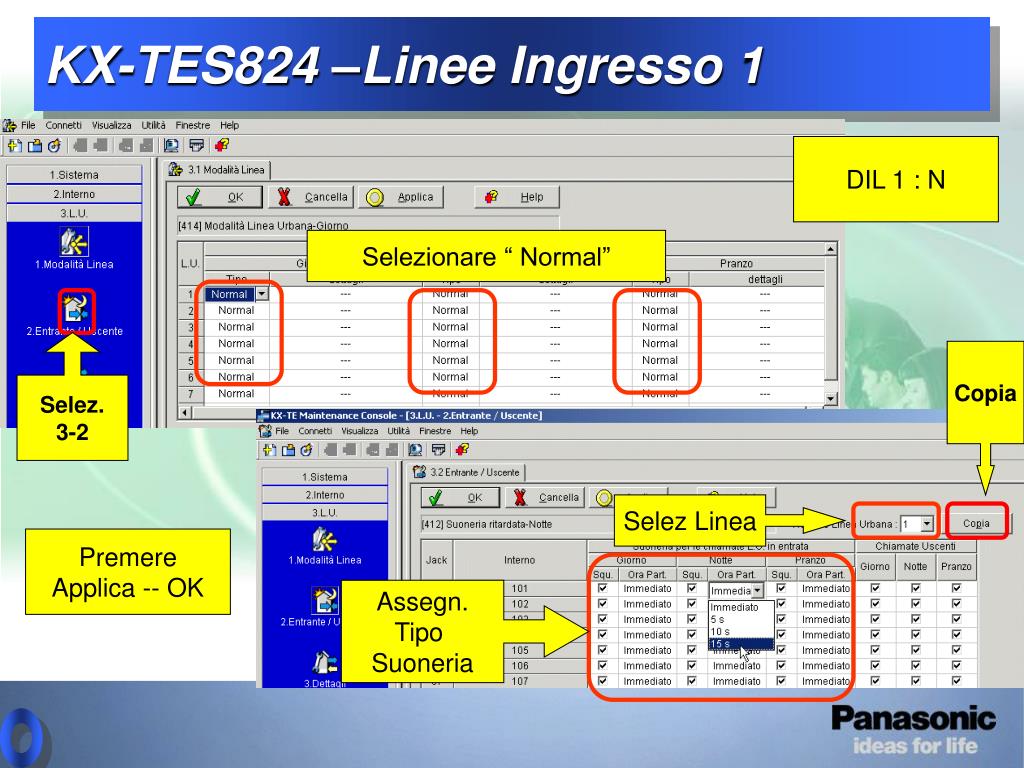Viewport: 1024px width, 768px height.
Task: Open the File menu in the top window
Action: (x=28, y=125)
